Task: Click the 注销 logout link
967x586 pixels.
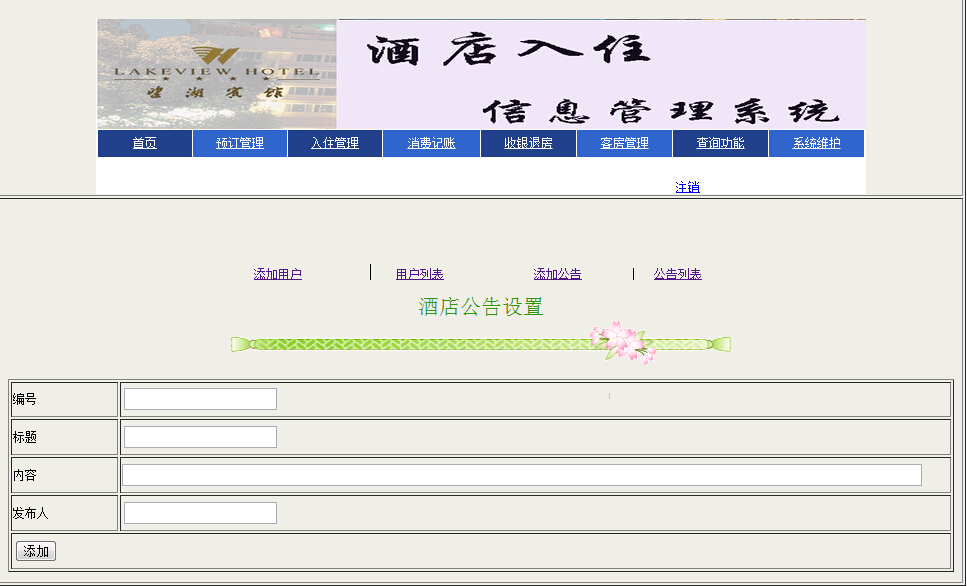Action: click(x=688, y=187)
